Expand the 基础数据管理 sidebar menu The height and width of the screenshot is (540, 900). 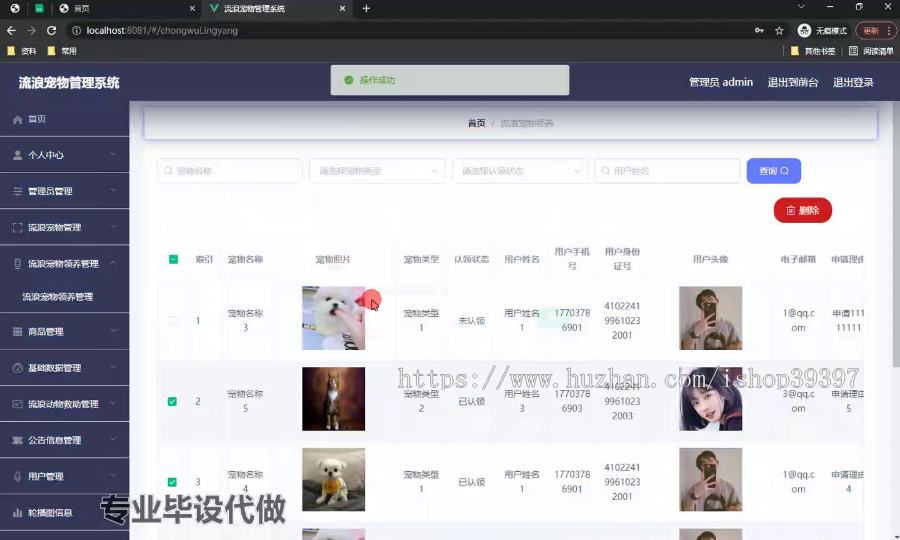(x=64, y=368)
